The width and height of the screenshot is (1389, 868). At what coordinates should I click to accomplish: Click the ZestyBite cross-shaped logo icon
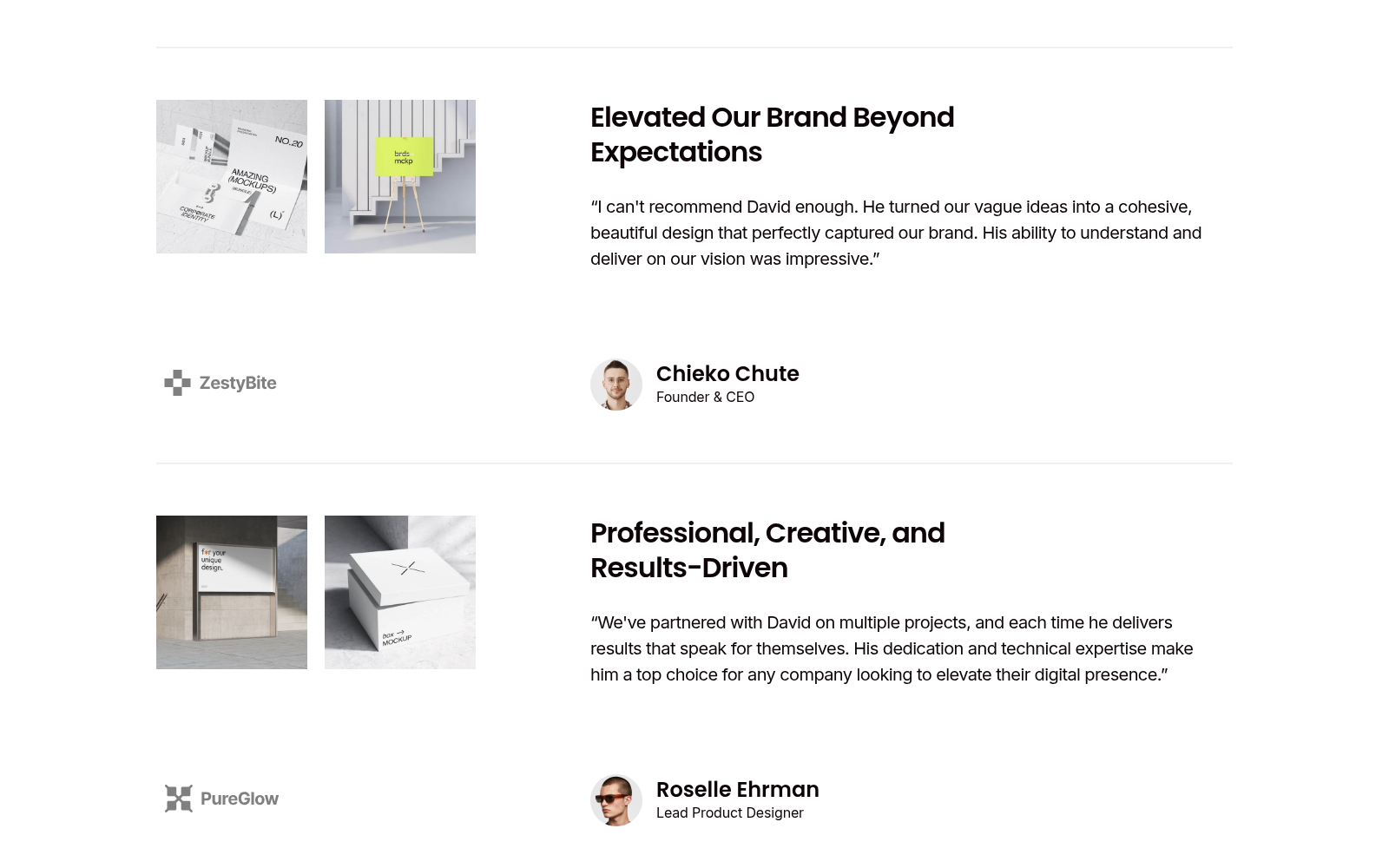[x=178, y=383]
